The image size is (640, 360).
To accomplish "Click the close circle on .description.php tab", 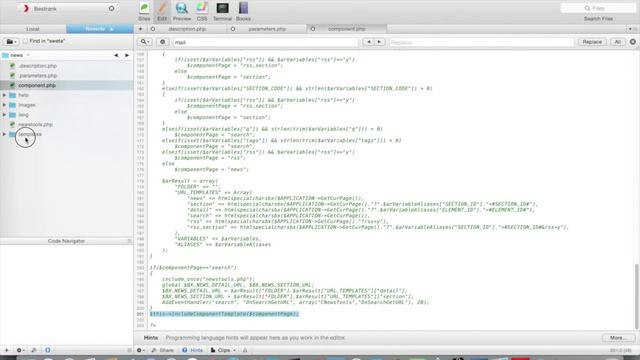I will (153, 29).
